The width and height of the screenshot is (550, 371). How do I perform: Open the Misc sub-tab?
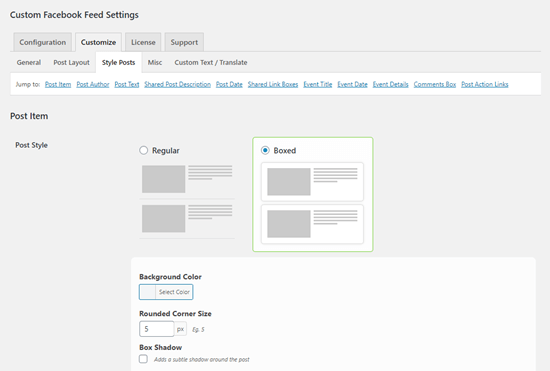click(155, 62)
